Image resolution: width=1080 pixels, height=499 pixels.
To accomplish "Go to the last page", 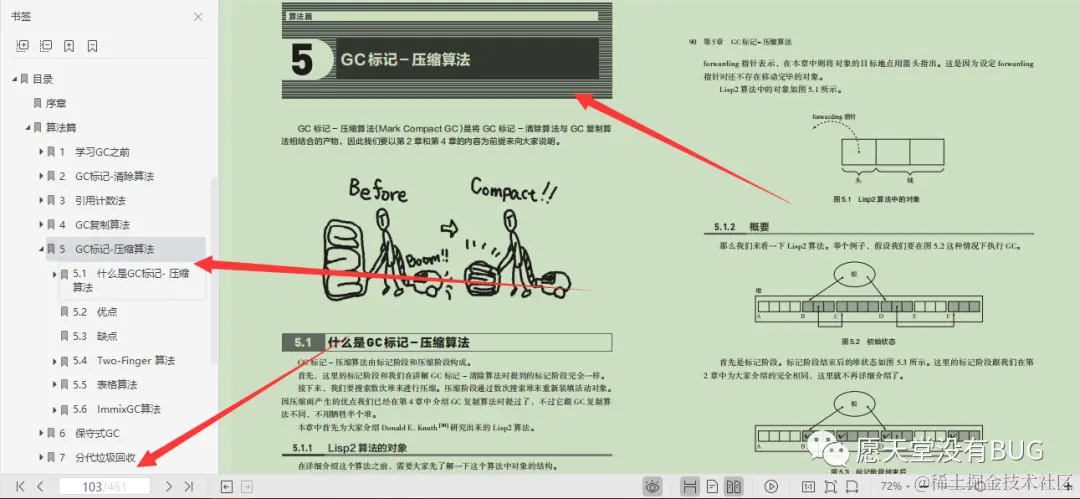I will click(x=189, y=487).
